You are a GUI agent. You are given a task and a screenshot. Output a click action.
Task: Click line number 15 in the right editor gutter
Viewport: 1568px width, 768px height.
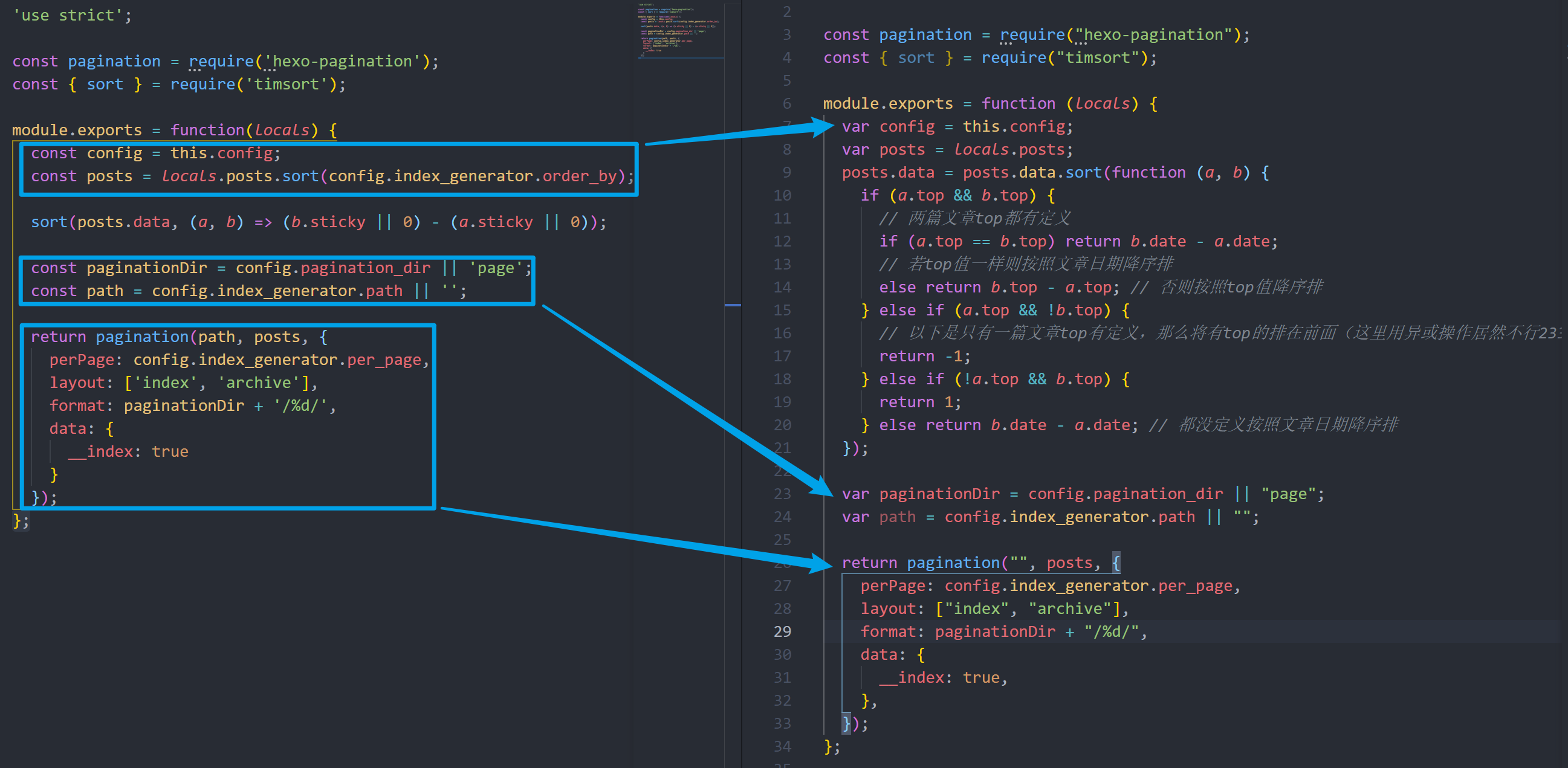click(x=782, y=311)
